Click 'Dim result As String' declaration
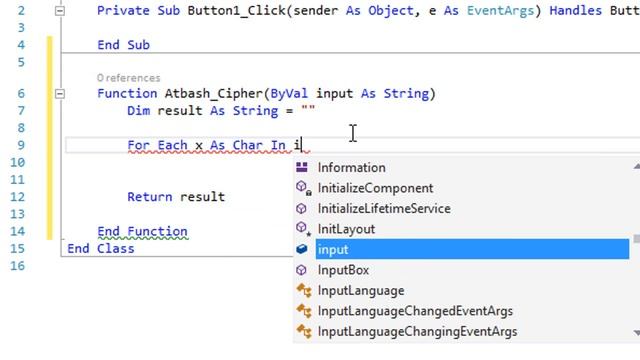The image size is (640, 360). coord(203,111)
